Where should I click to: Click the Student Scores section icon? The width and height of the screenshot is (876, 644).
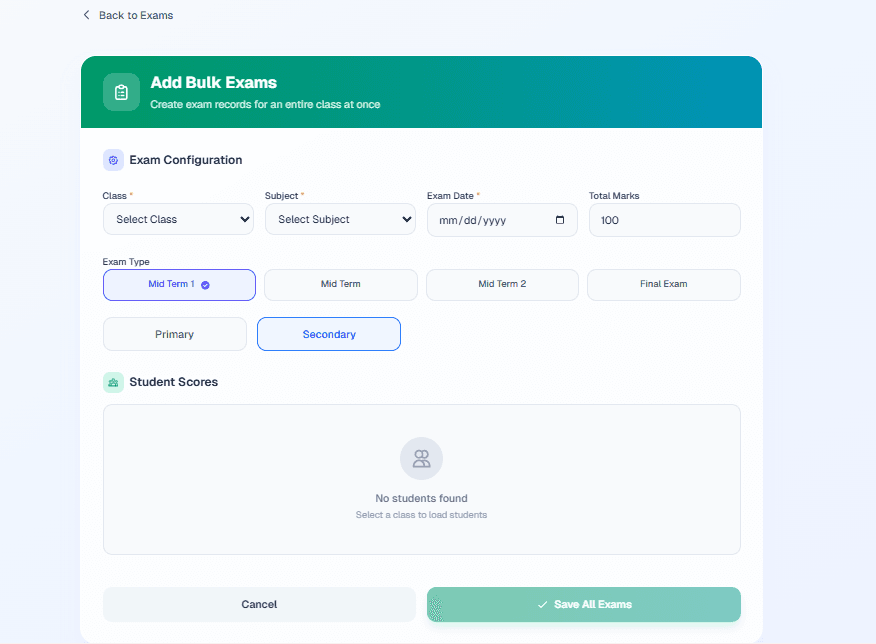click(x=113, y=383)
